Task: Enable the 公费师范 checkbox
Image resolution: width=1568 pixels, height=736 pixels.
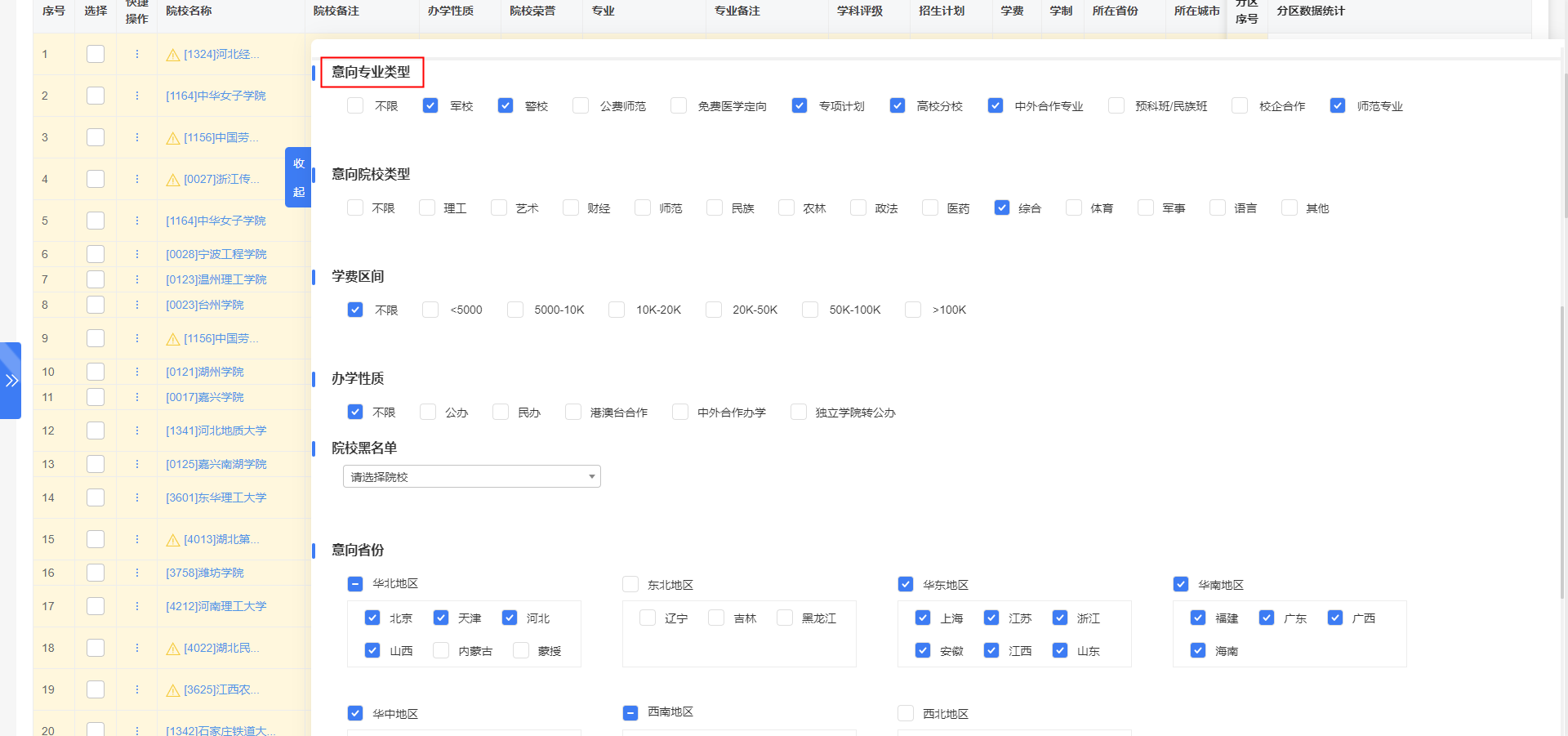Action: 580,105
